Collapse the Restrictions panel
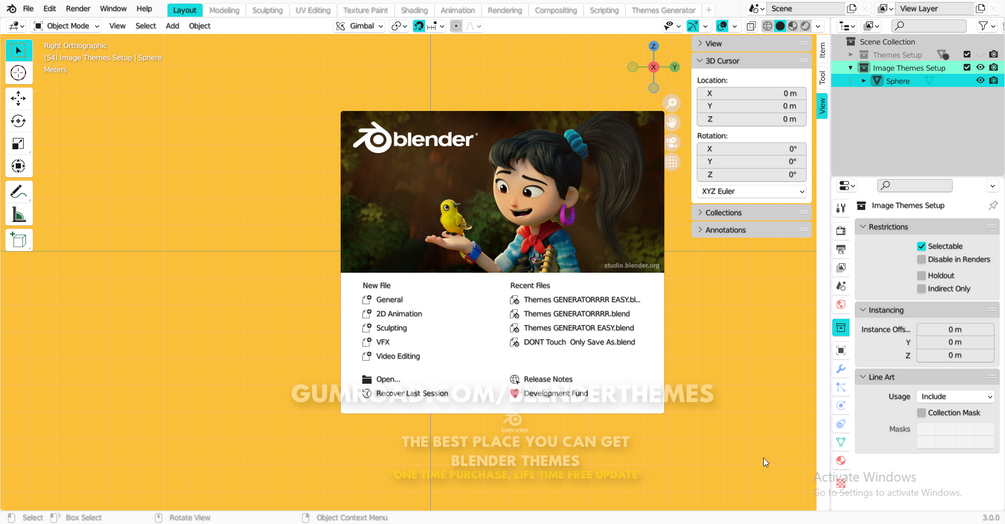Viewport: 1005px width, 524px height. pos(927,227)
